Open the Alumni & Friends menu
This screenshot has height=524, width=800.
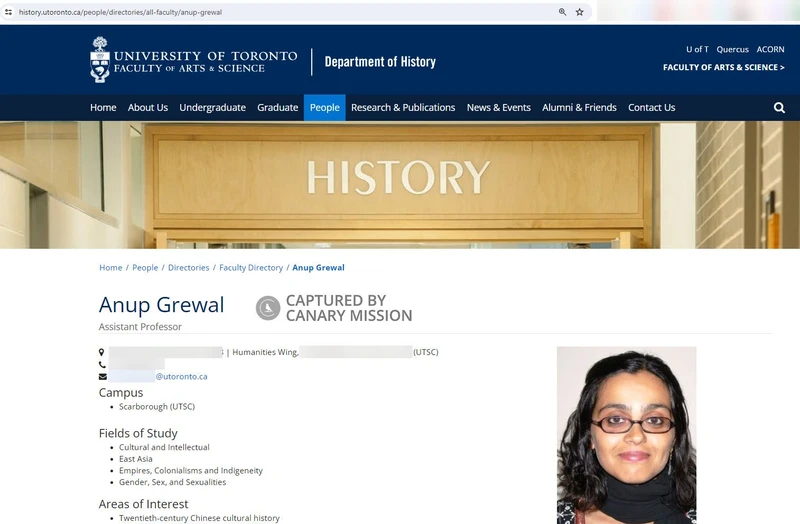(579, 108)
